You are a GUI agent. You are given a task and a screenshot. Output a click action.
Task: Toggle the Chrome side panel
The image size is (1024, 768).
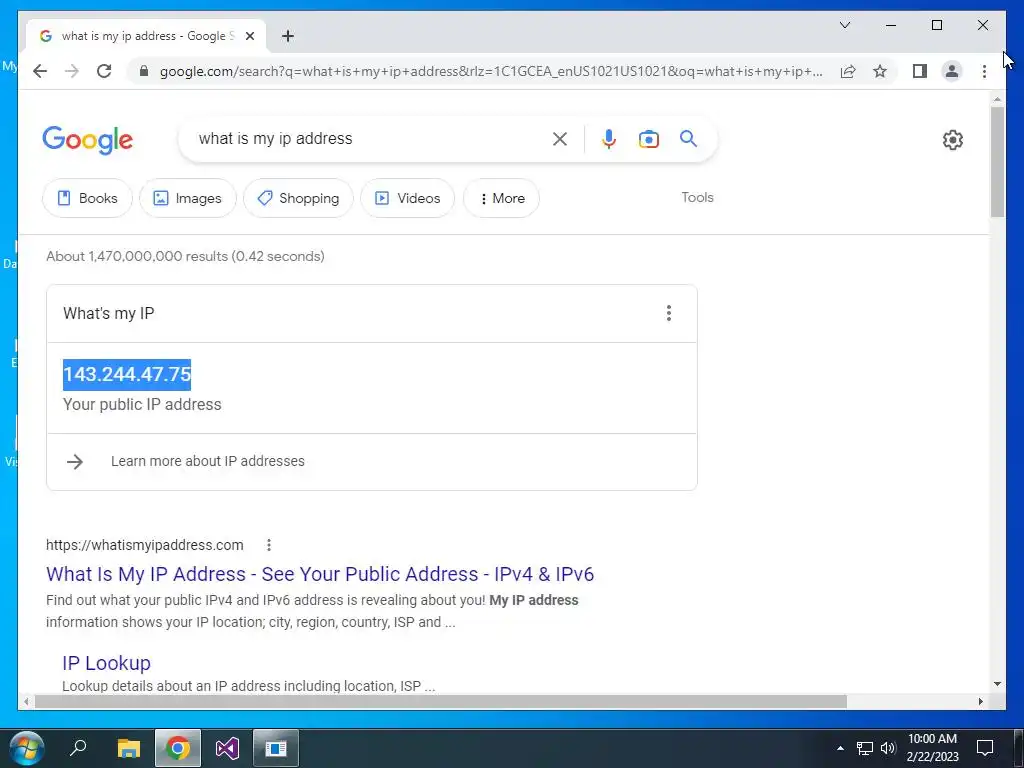tap(920, 71)
